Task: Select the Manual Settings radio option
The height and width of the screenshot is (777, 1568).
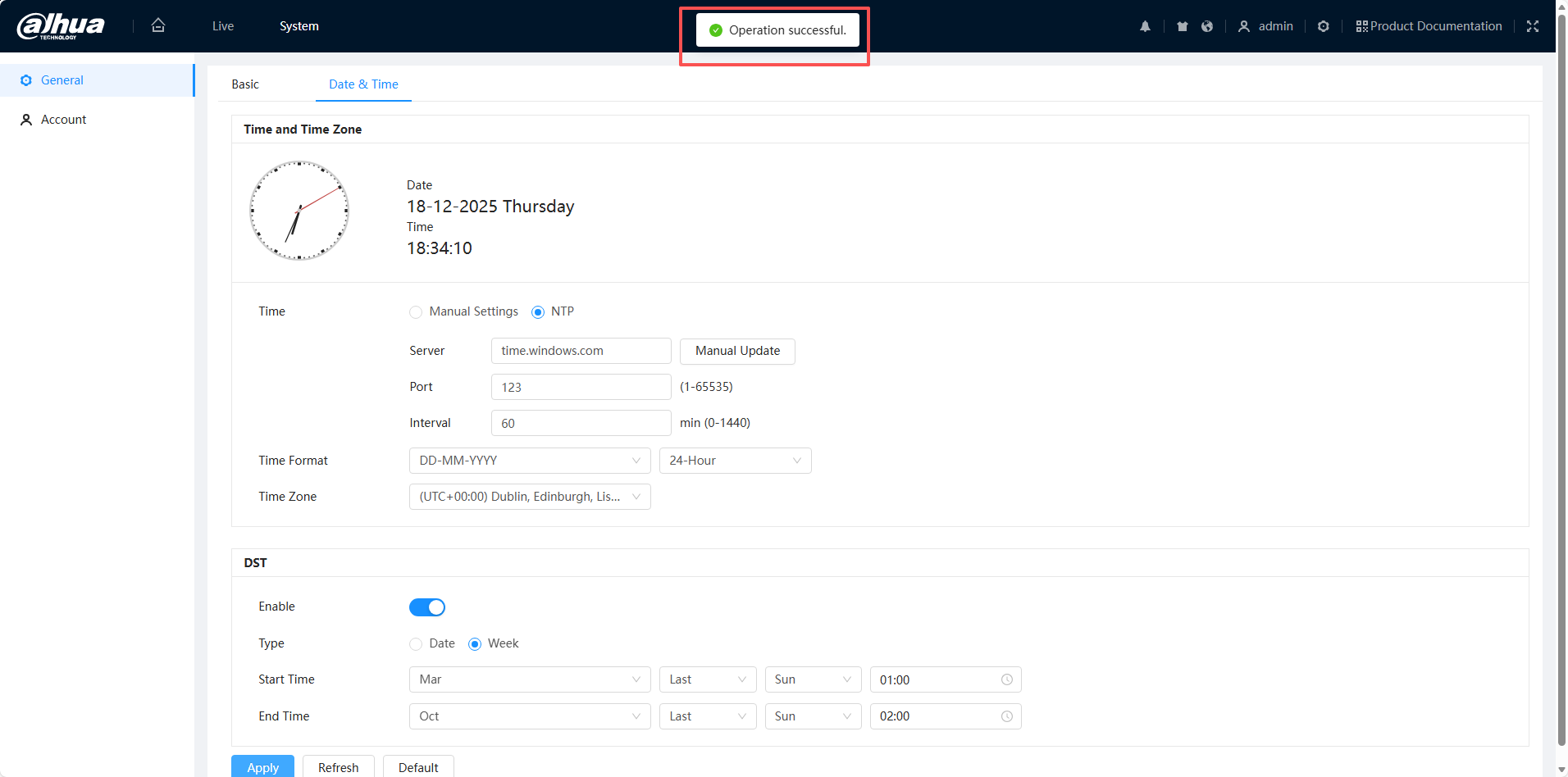Action: [x=416, y=312]
